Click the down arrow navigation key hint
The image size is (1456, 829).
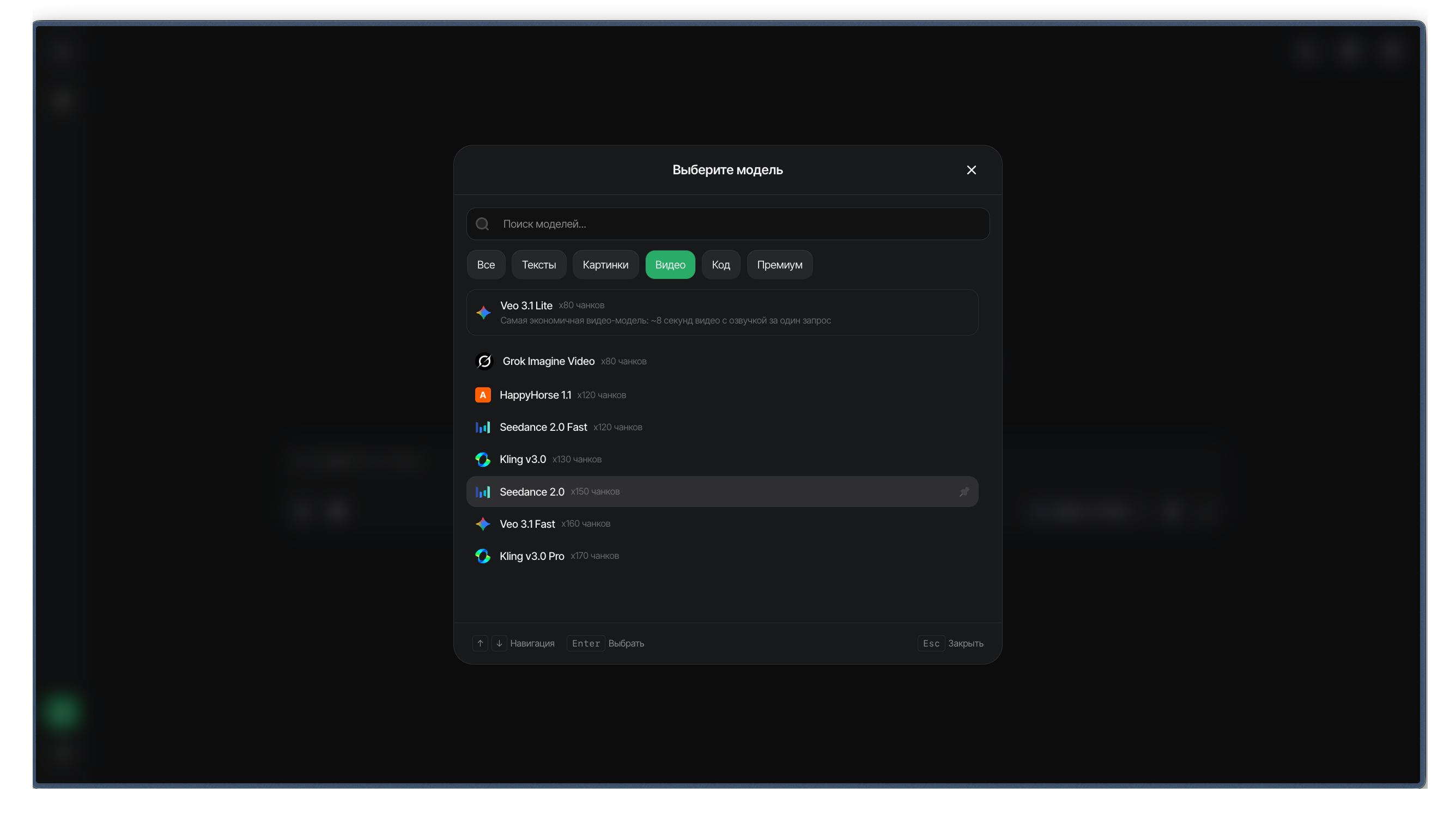(x=499, y=643)
